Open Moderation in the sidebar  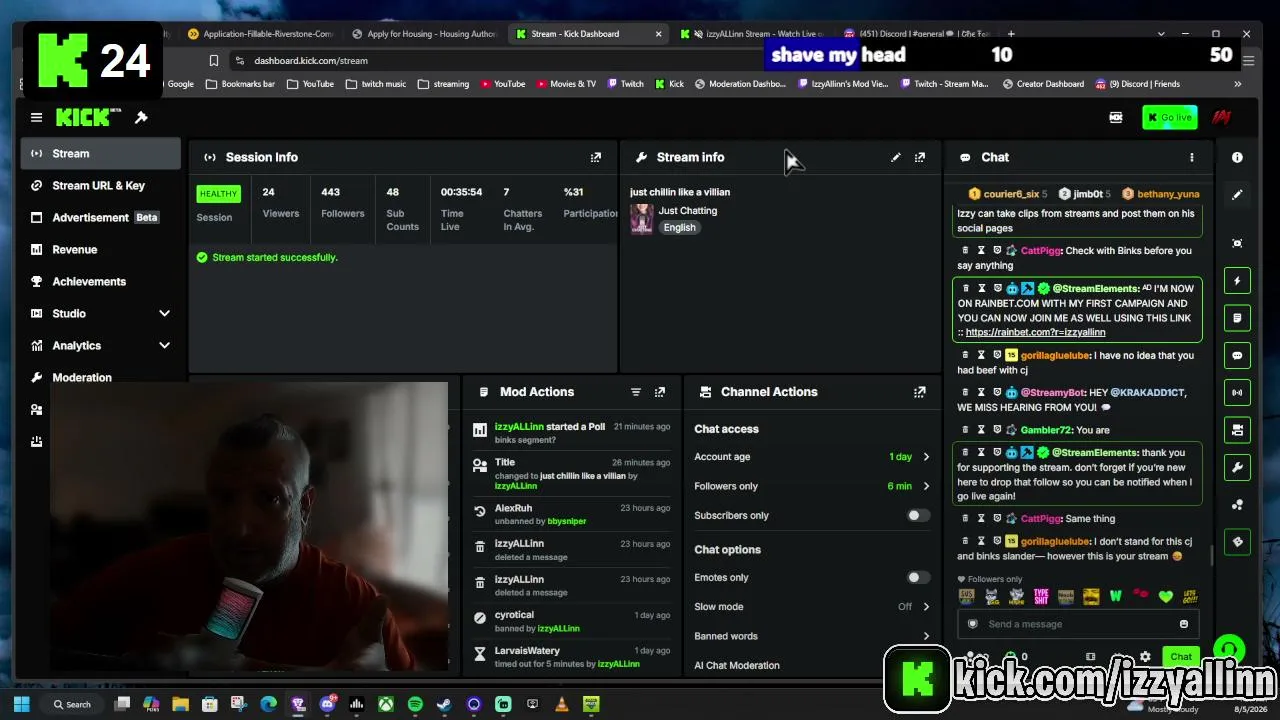(x=101, y=378)
